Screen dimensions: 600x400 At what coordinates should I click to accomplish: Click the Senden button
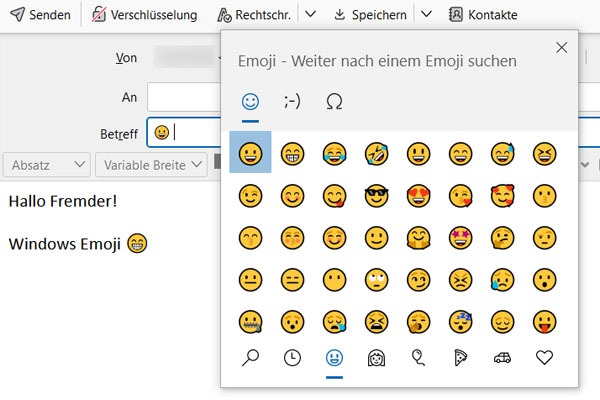pyautogui.click(x=40, y=15)
